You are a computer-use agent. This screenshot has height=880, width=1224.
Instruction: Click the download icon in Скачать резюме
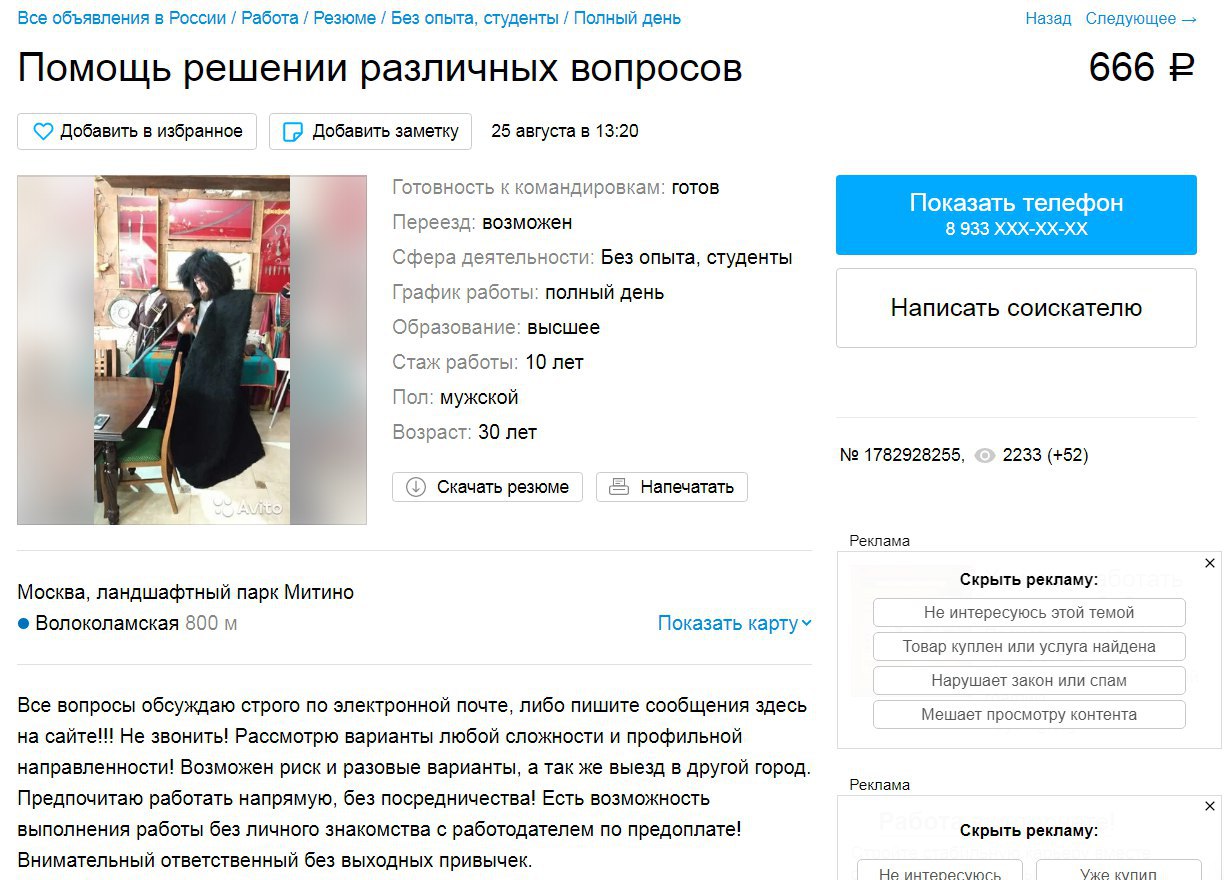[416, 487]
